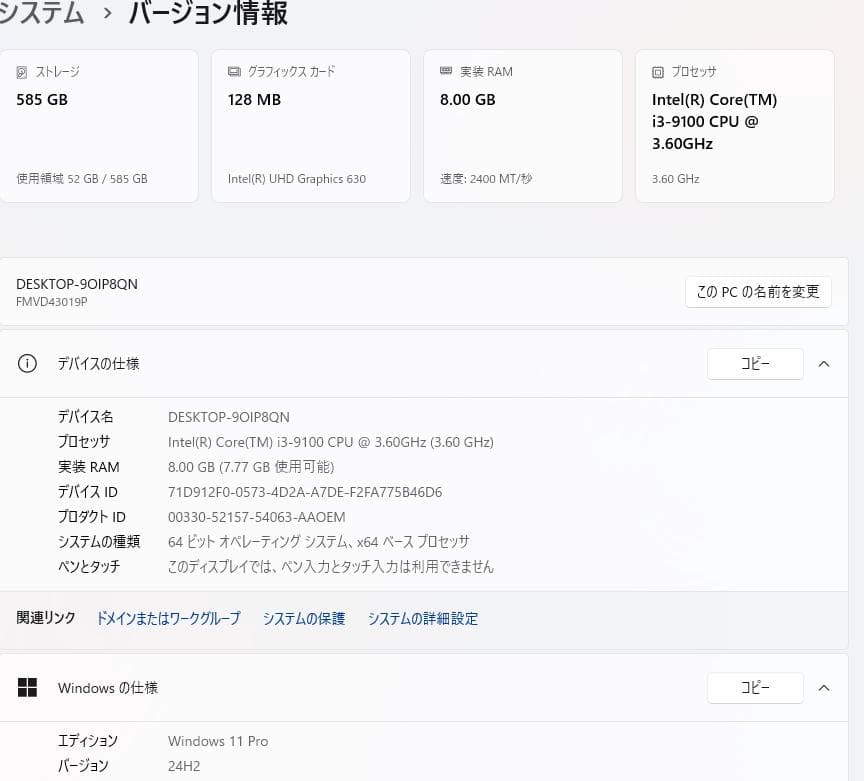864x781 pixels.
Task: Click the プロセッサ card icon
Action: coord(658,71)
